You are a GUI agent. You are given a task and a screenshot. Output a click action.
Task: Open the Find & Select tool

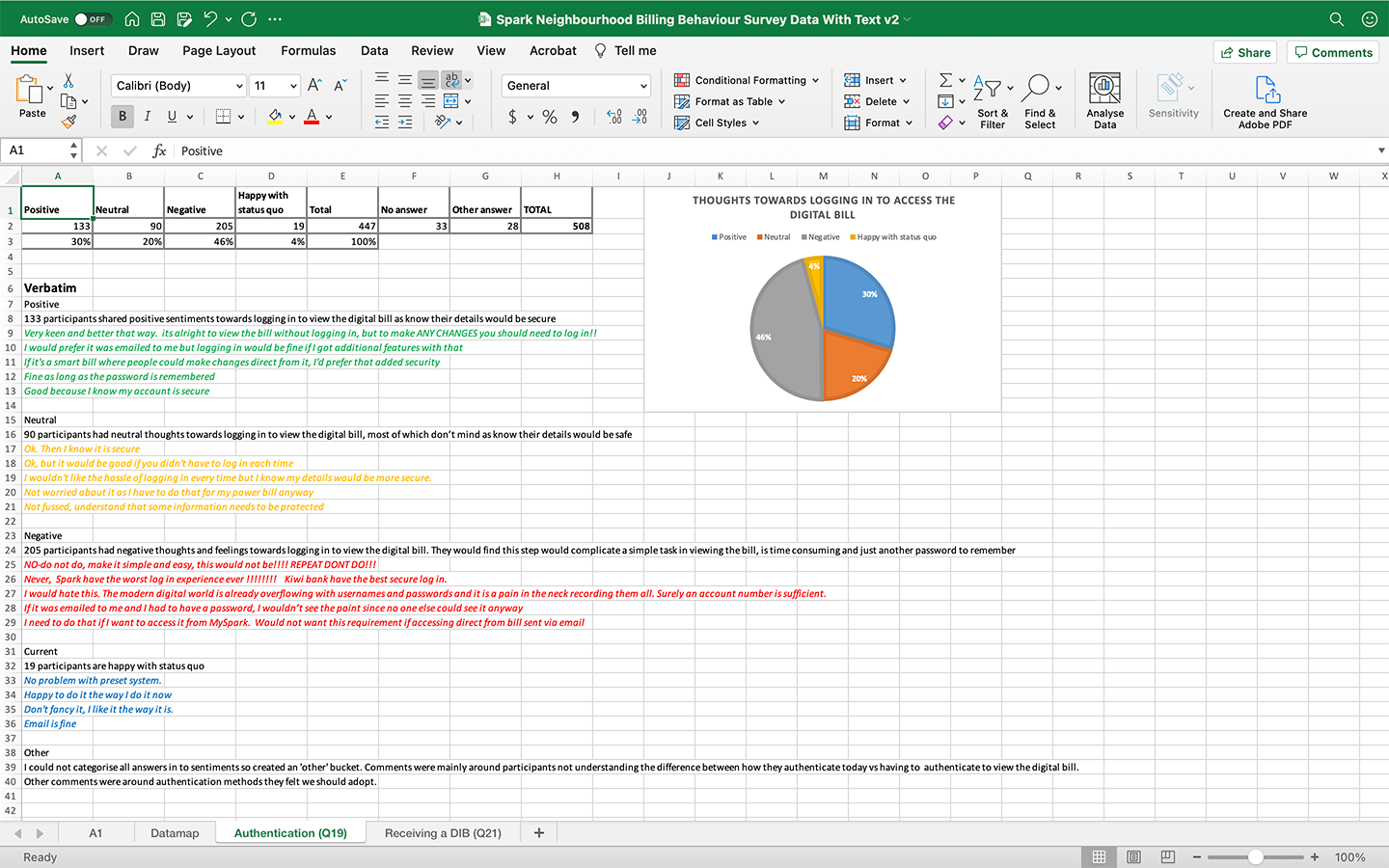tap(1040, 102)
